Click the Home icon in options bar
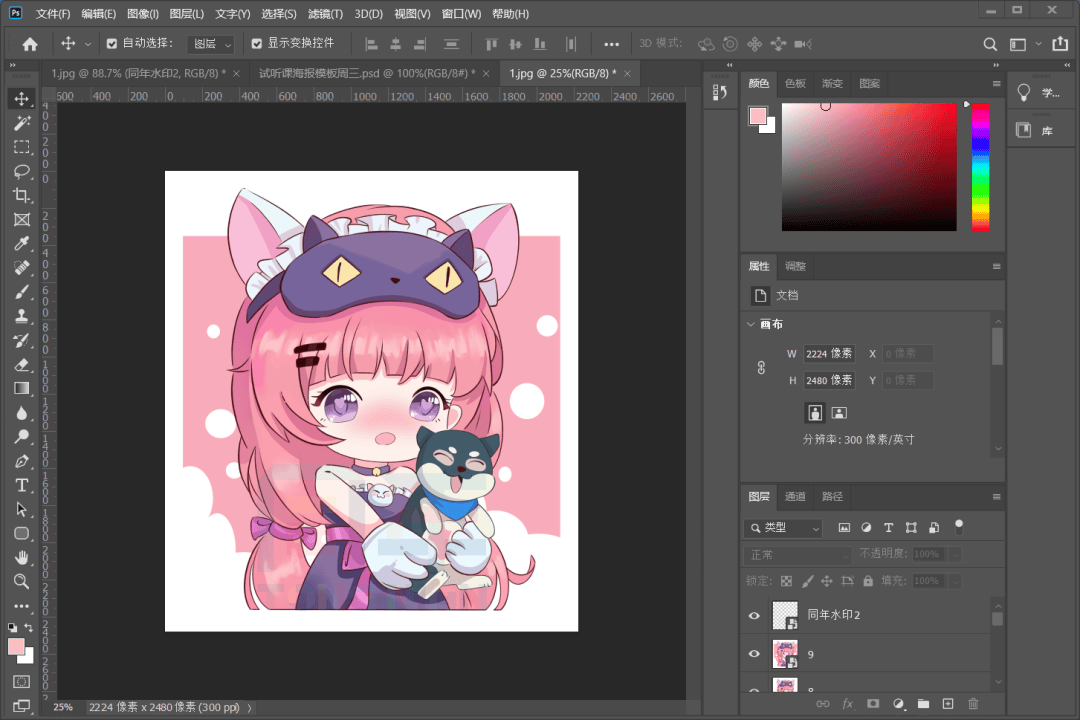The width and height of the screenshot is (1080, 720). (x=30, y=44)
